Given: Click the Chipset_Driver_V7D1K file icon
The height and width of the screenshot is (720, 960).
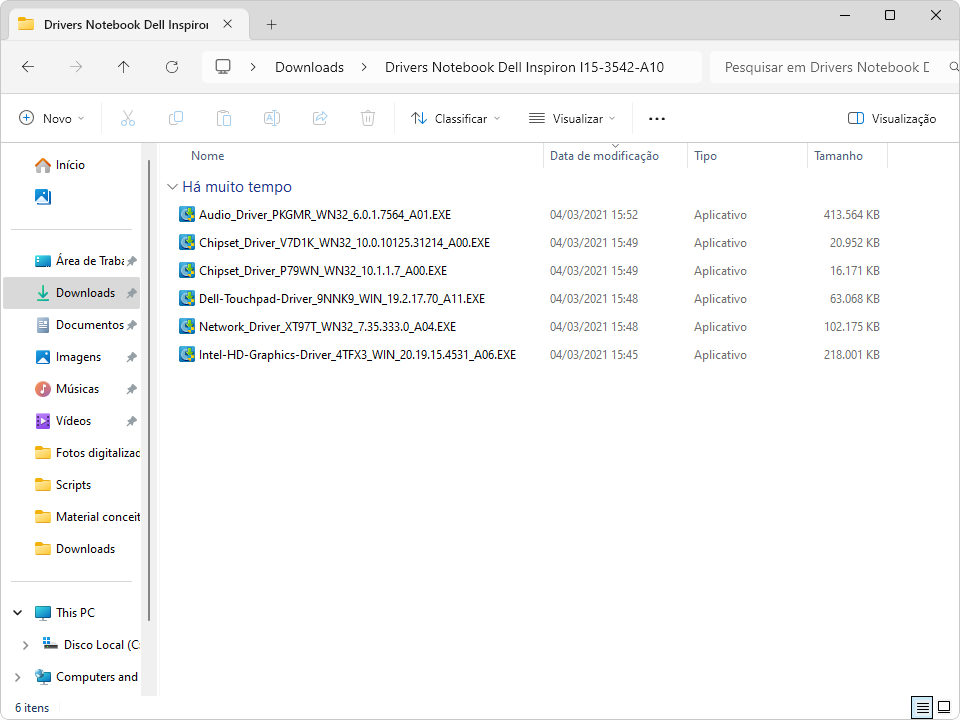Looking at the screenshot, I should (187, 242).
